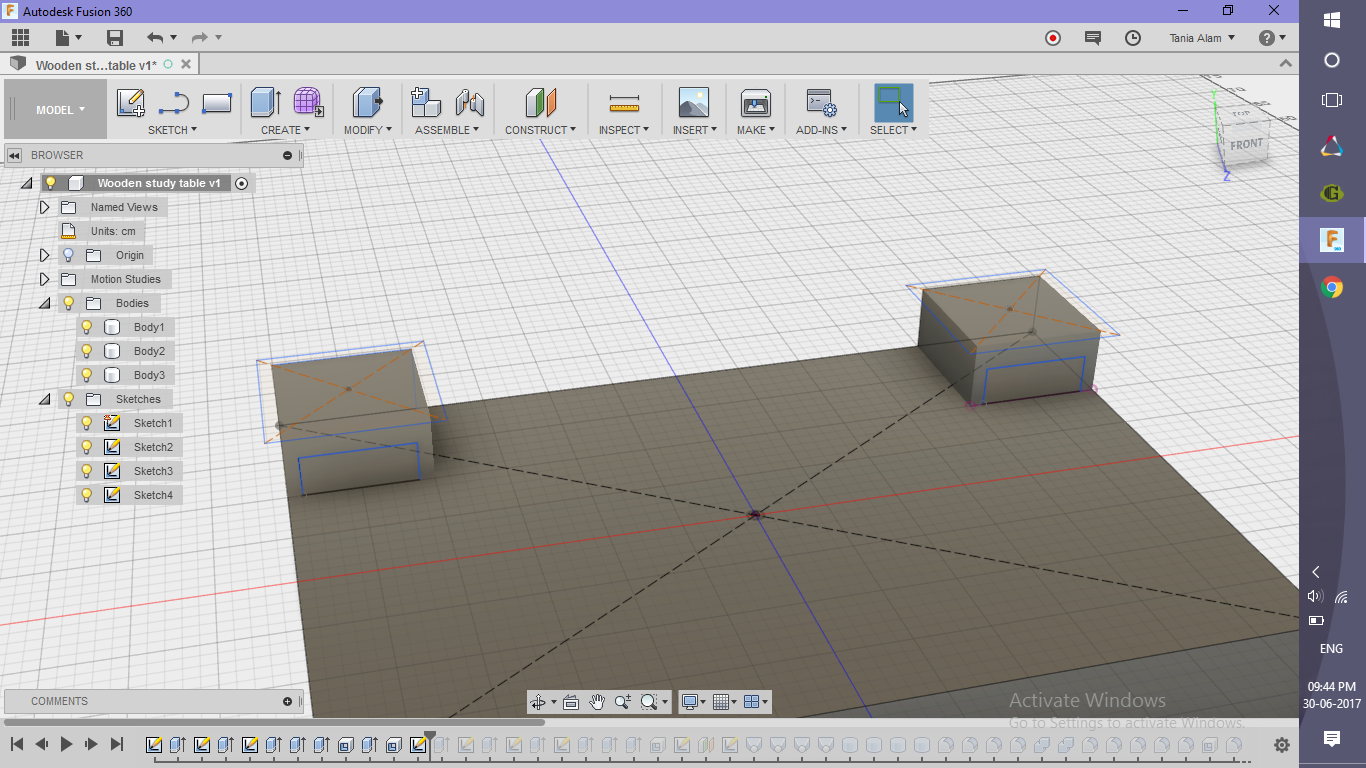Click the Wooden study table document tab
Image resolution: width=1366 pixels, height=768 pixels.
(x=96, y=65)
